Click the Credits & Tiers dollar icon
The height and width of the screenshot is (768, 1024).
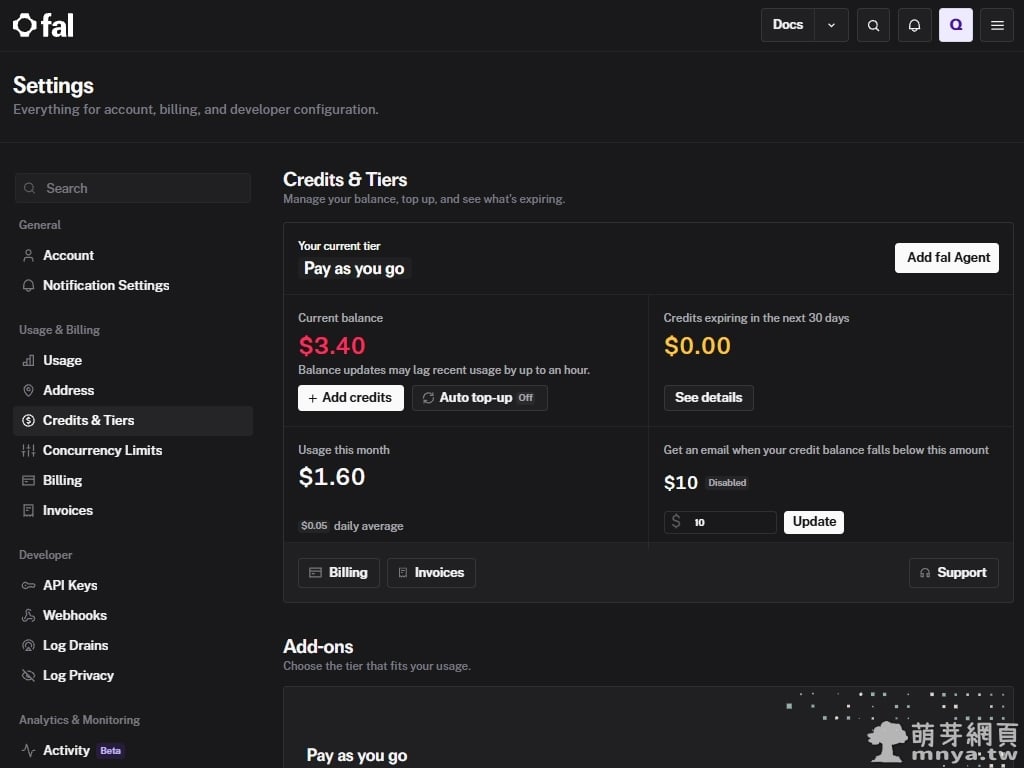(x=28, y=421)
